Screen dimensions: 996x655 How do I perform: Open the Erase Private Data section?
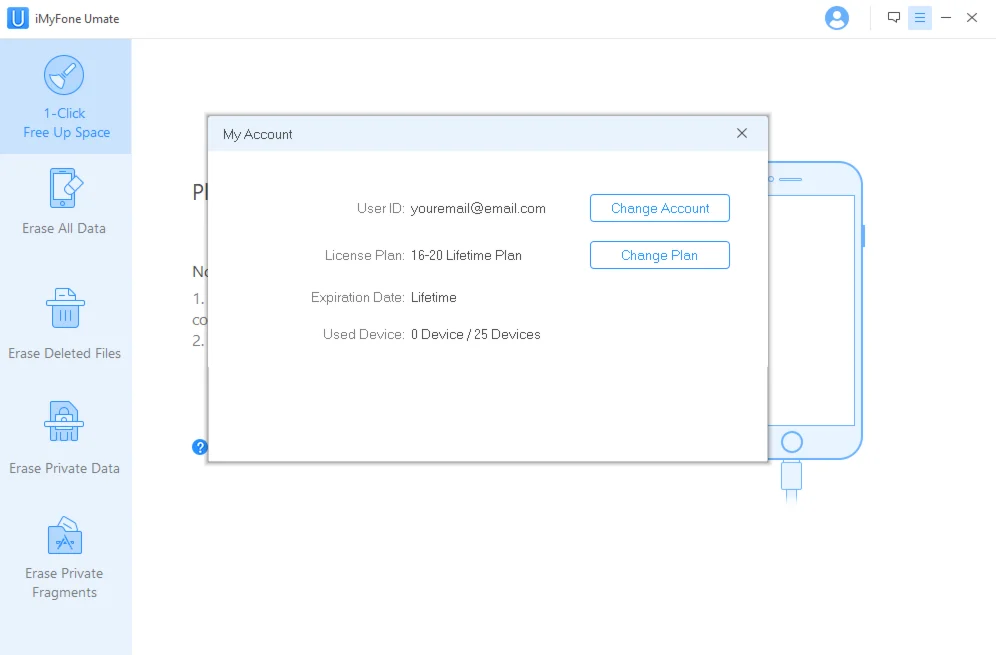64,438
